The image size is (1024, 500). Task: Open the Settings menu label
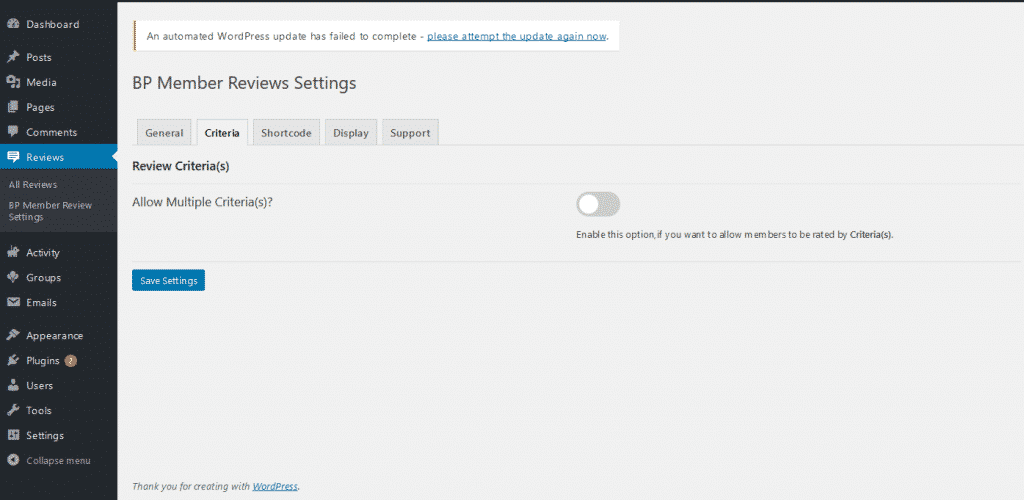tap(45, 435)
